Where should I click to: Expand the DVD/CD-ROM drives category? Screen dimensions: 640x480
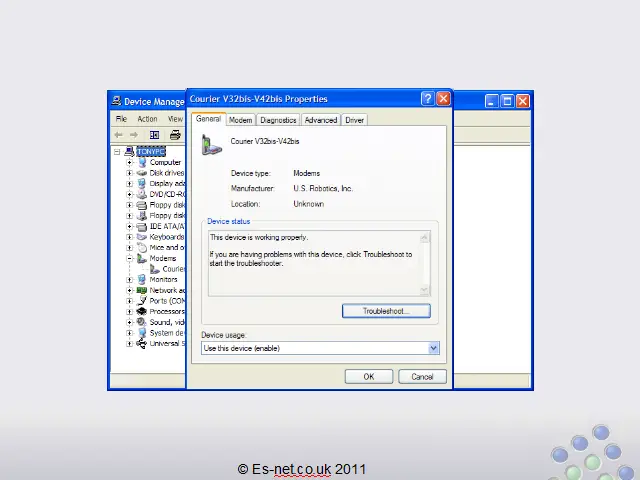pyautogui.click(x=129, y=194)
